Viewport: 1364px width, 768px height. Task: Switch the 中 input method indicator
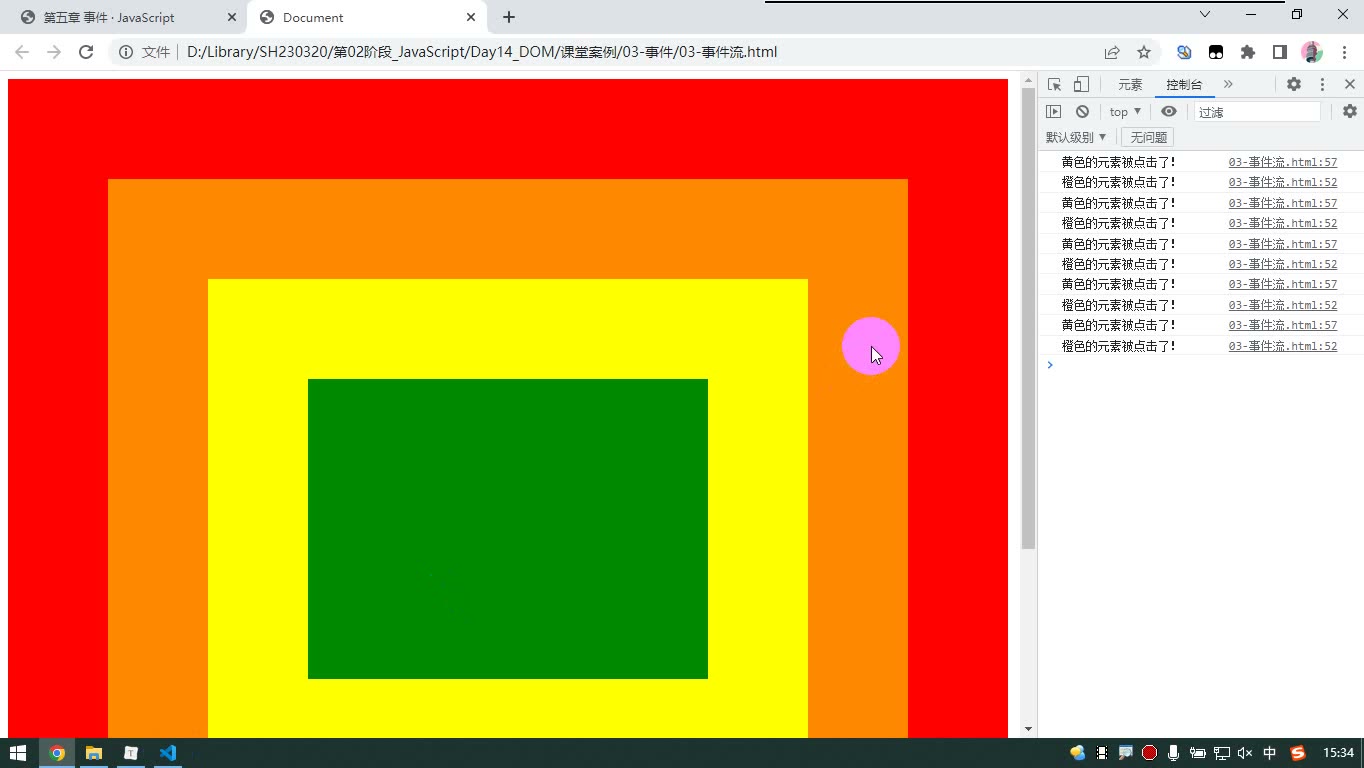[1270, 753]
